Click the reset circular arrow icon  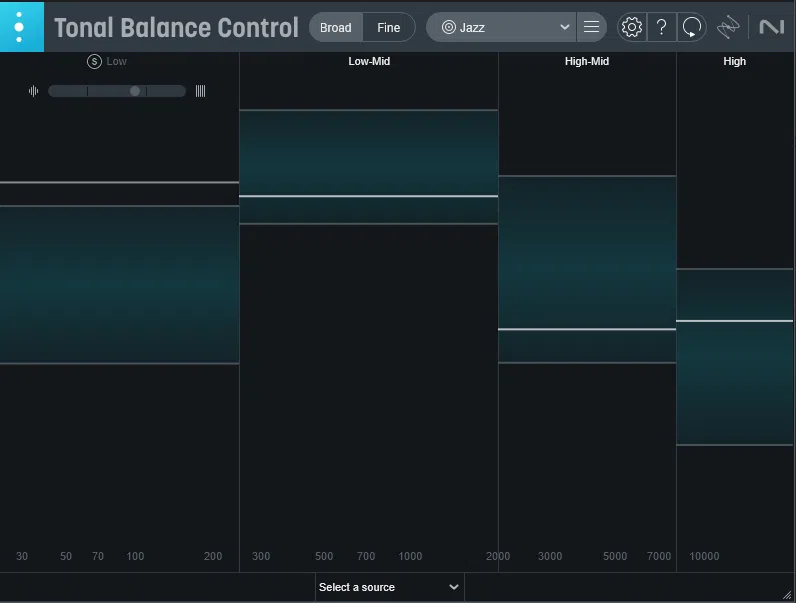(x=691, y=27)
